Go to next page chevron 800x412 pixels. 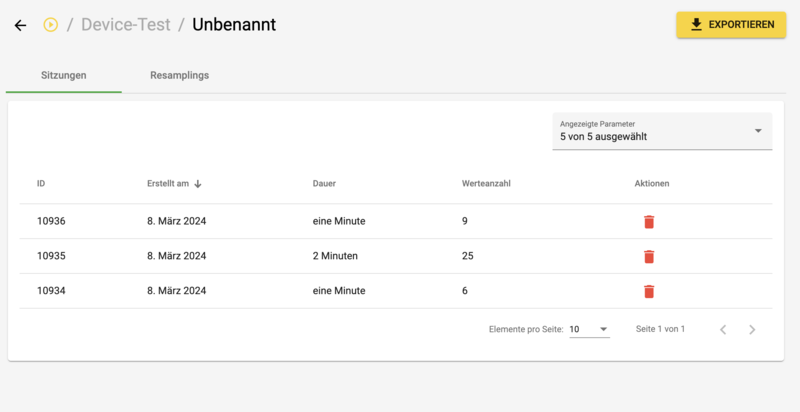click(752, 329)
